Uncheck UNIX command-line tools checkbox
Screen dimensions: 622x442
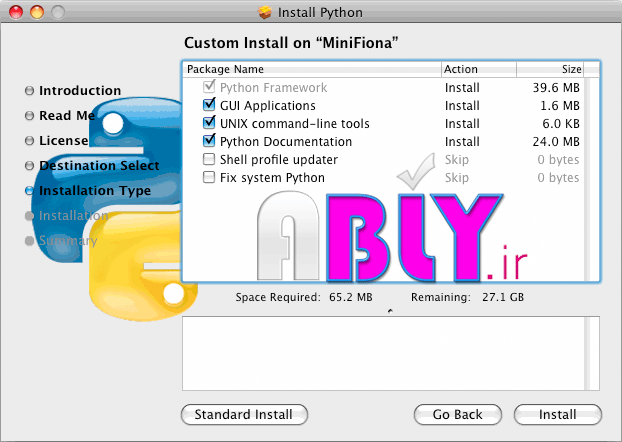pos(209,123)
